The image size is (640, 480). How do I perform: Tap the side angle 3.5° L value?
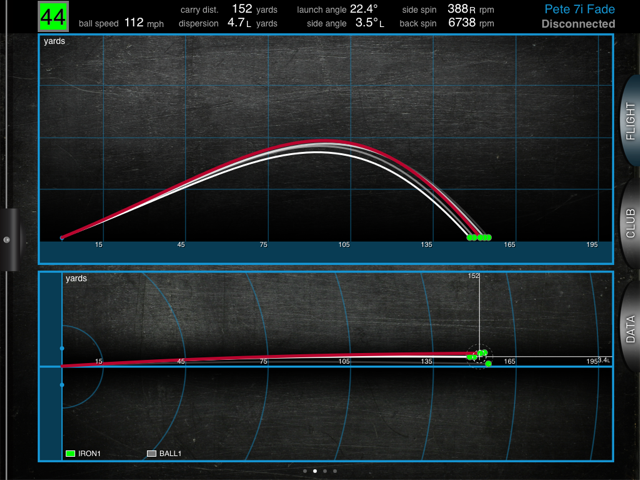click(370, 22)
